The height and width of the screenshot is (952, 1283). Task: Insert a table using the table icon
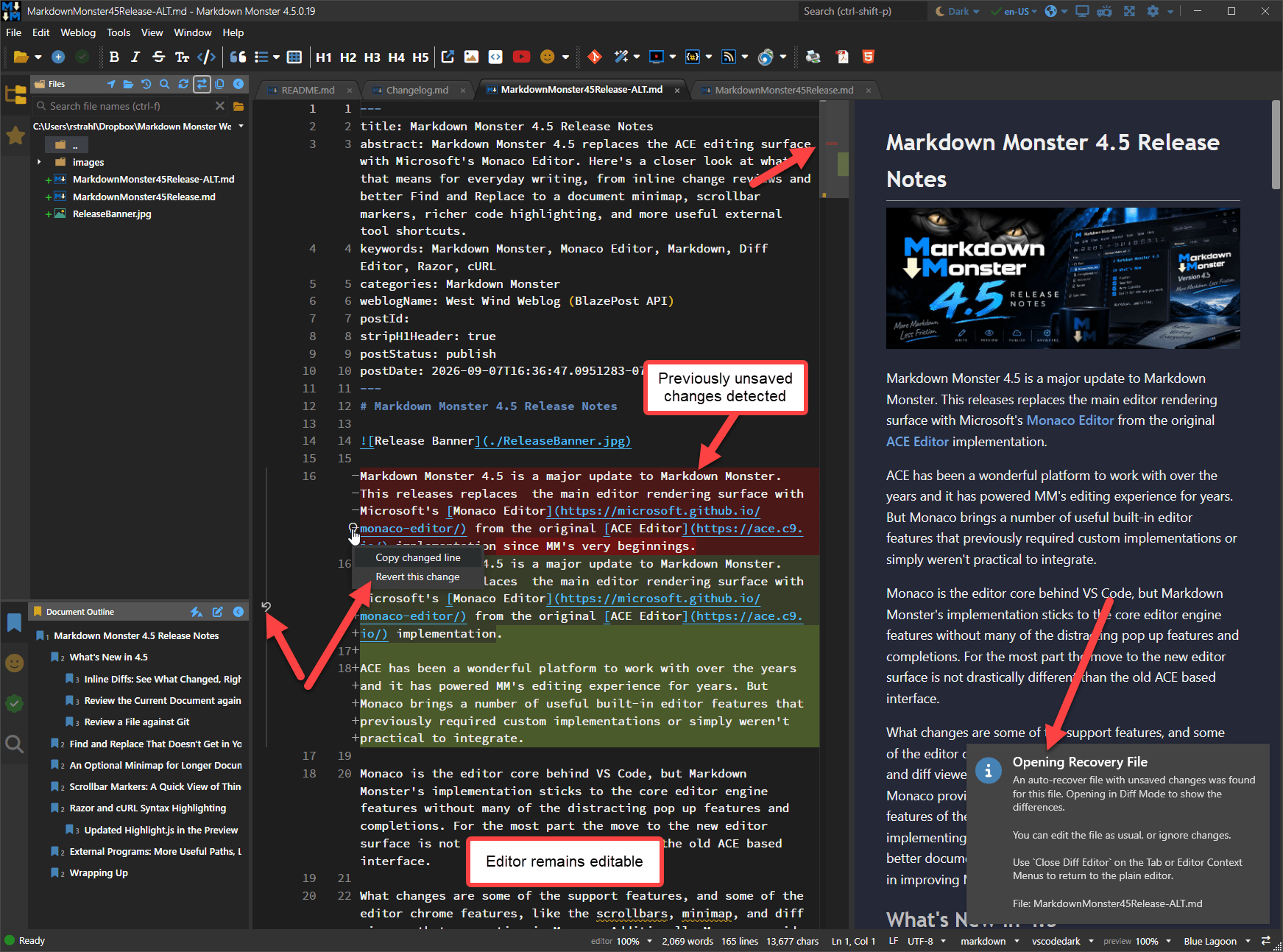pos(294,57)
